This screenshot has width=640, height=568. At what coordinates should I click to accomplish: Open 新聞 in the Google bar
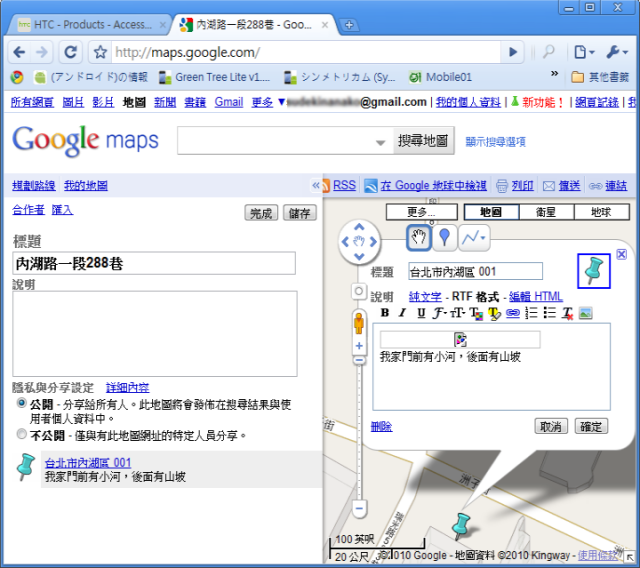pos(164,102)
